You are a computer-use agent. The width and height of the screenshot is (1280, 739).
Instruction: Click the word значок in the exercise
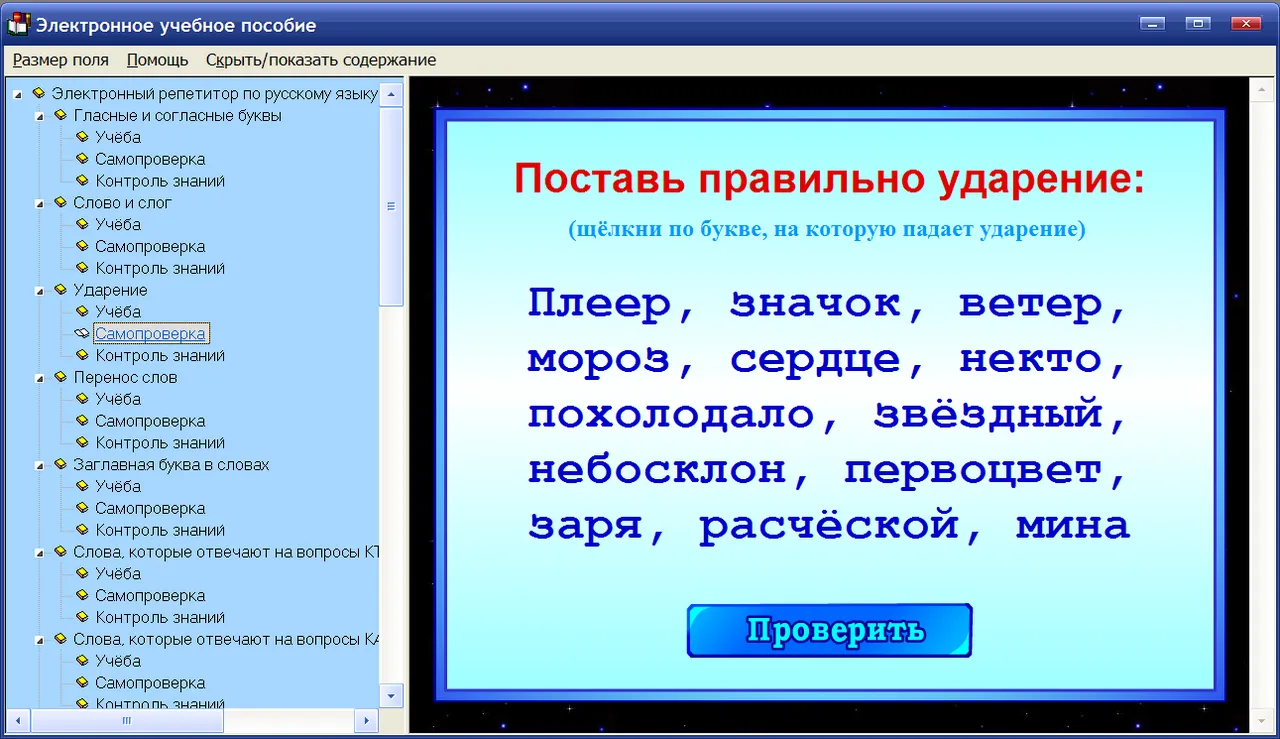pos(815,304)
